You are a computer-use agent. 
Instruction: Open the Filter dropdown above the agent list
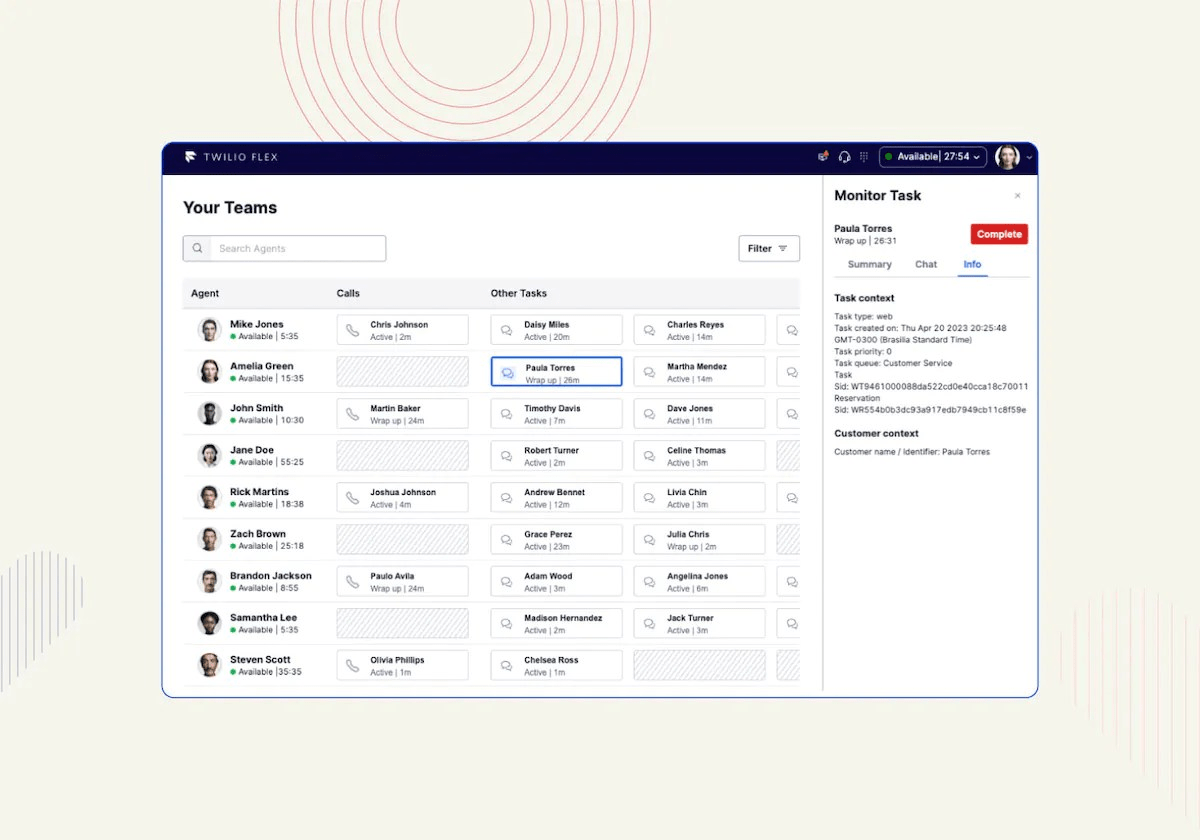(x=769, y=248)
